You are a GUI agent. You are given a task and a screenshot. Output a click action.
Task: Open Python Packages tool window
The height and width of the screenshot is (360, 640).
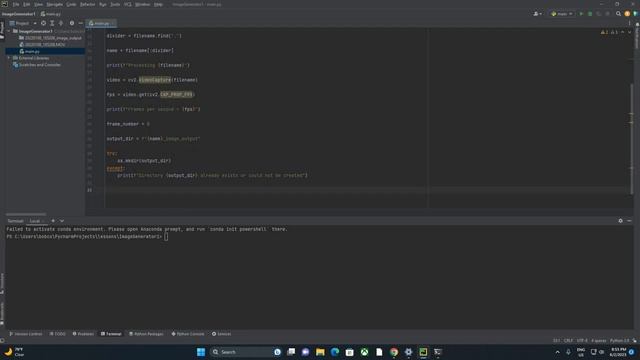point(146,334)
